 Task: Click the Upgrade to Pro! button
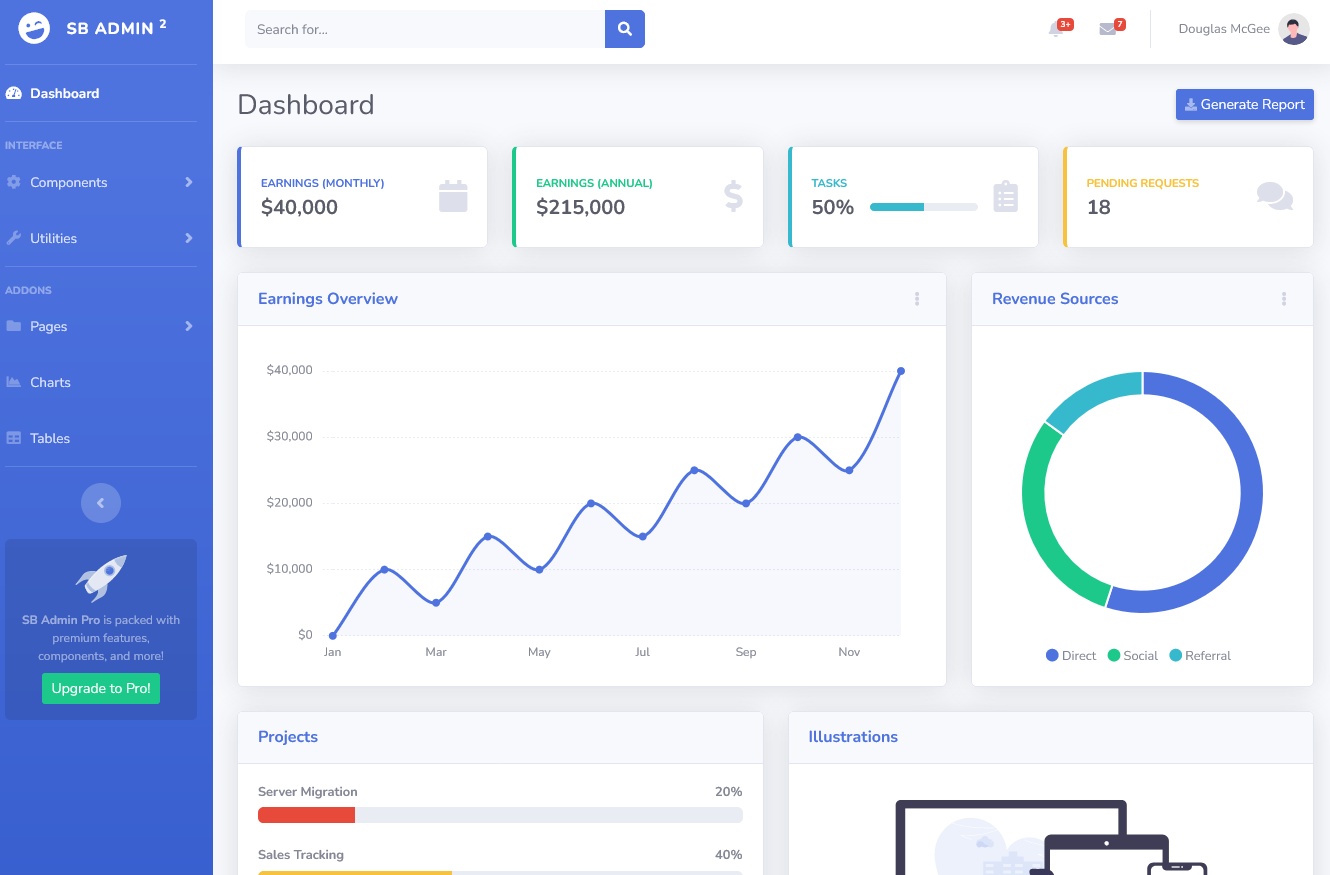point(101,688)
